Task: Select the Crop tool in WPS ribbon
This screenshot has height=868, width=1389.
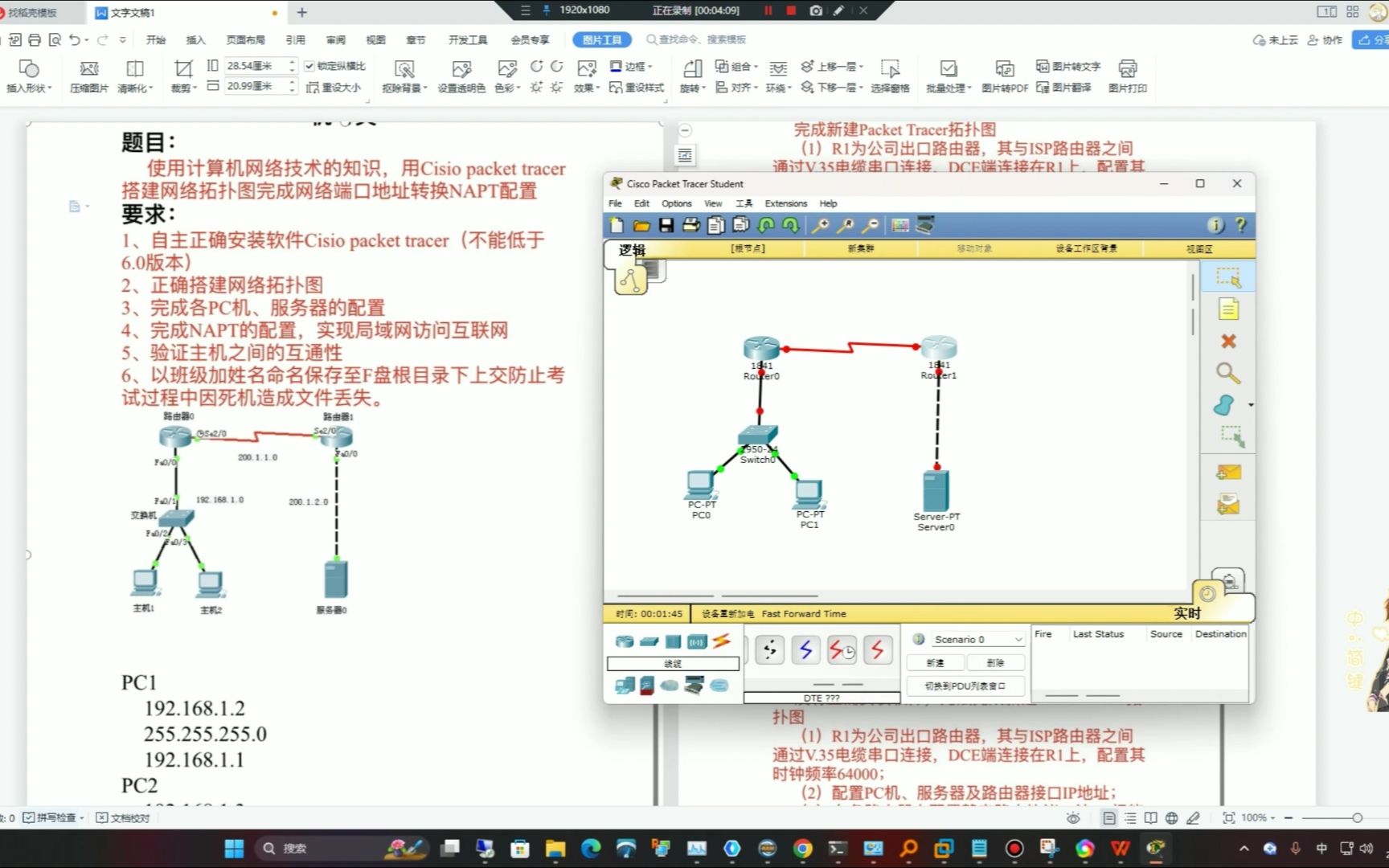Action: point(183,76)
